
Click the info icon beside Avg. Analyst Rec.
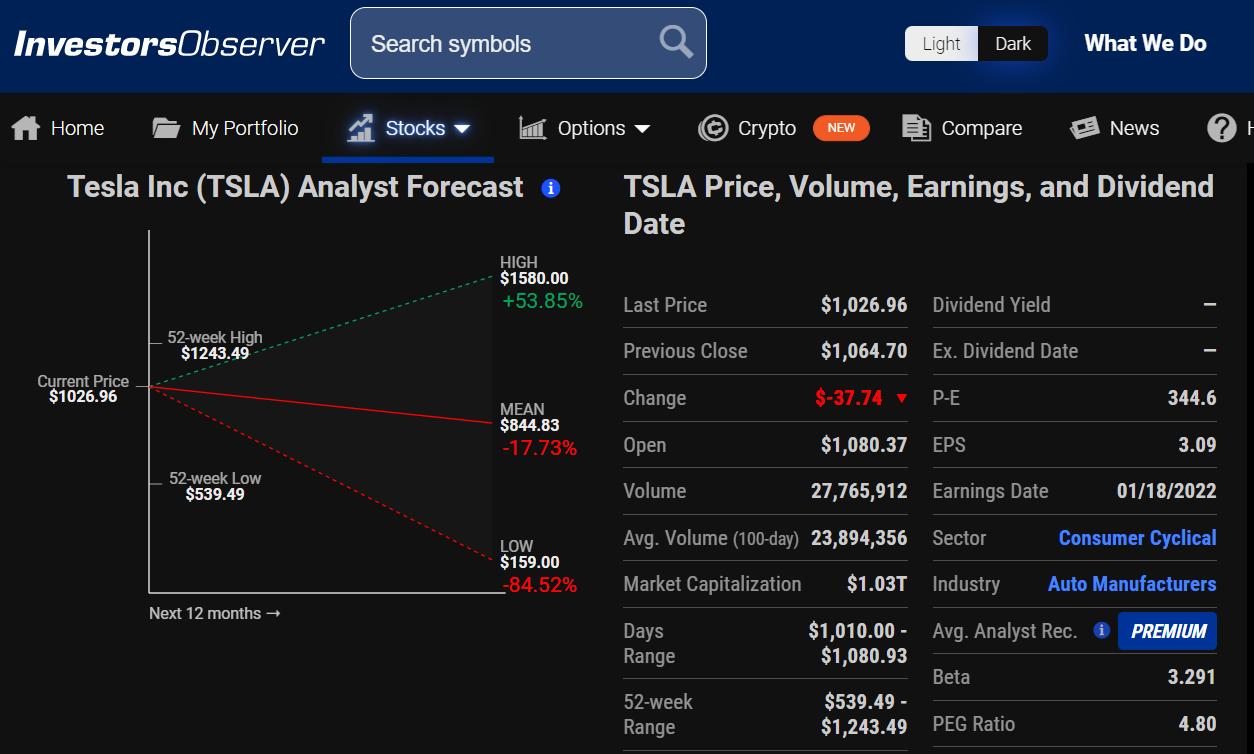(x=1101, y=630)
